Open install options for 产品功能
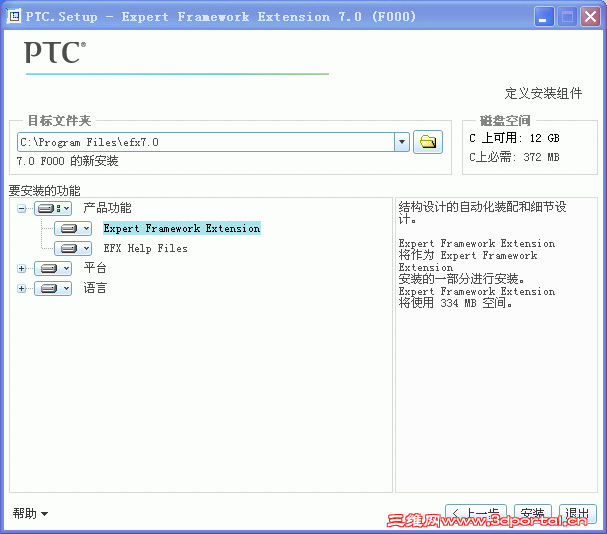This screenshot has width=607, height=534. [x=53, y=209]
